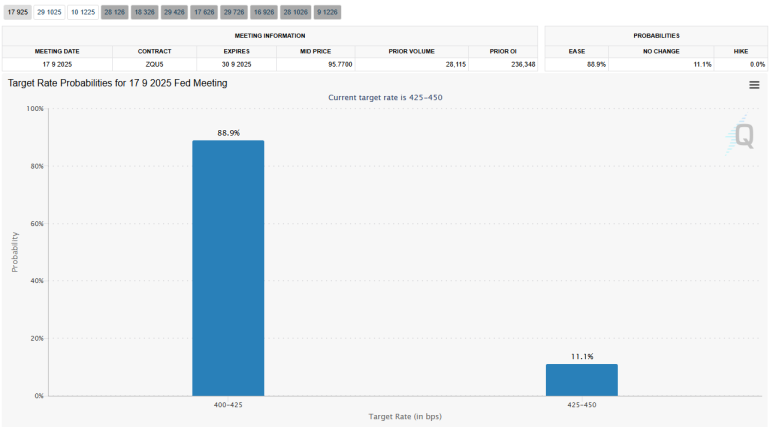773x427 pixels.
Task: Go to the 29 726 meeting tab
Action: tap(234, 12)
